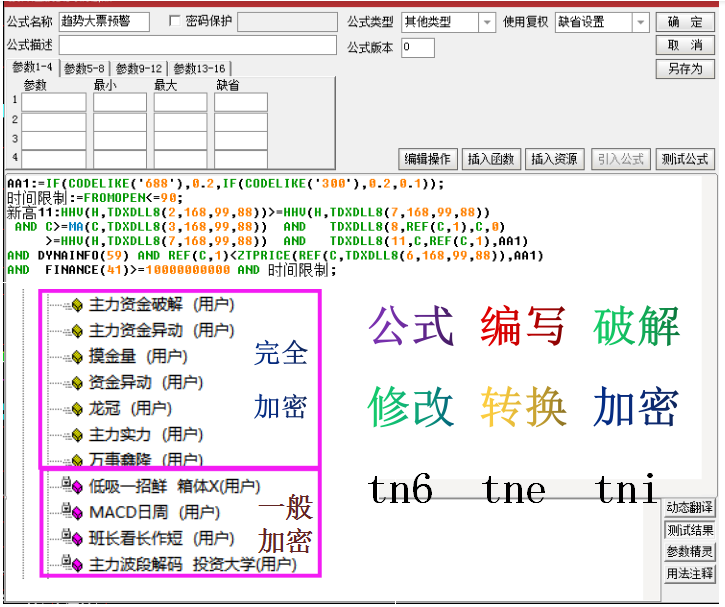Click the icon beside 主力实力 (用户)
Screen dimensions: 725x607
tap(77, 435)
